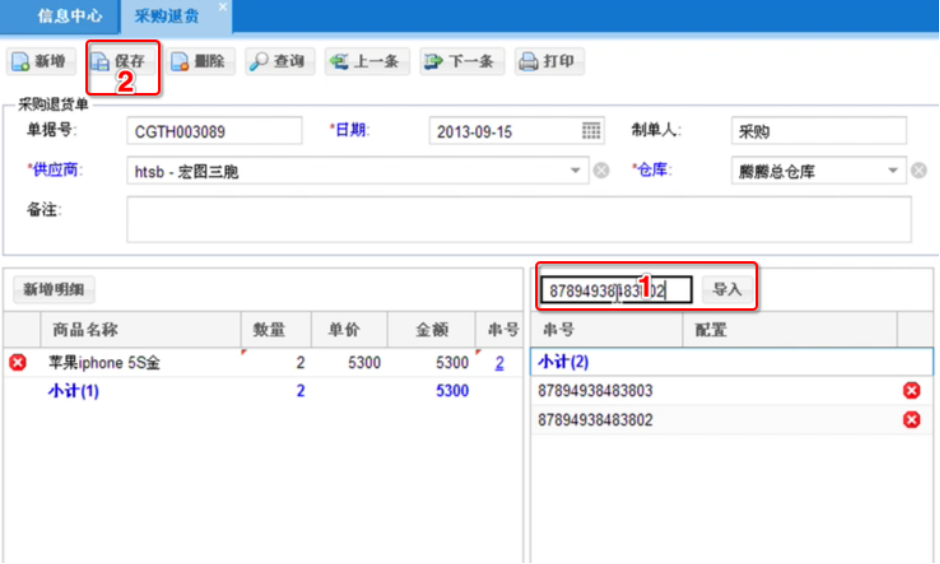Expand the 仓库 warehouse dropdown
Viewport: 940px width, 564px height.
click(x=894, y=171)
